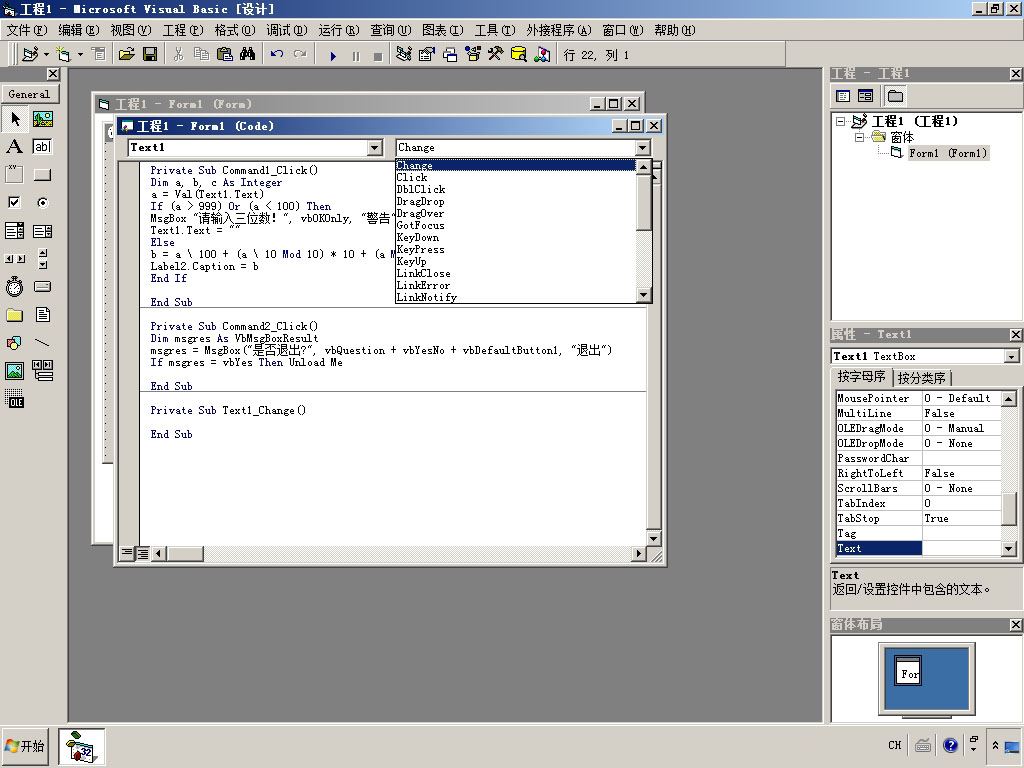The height and width of the screenshot is (768, 1024).
Task: Click View Object icon in project panel
Action: tap(865, 97)
